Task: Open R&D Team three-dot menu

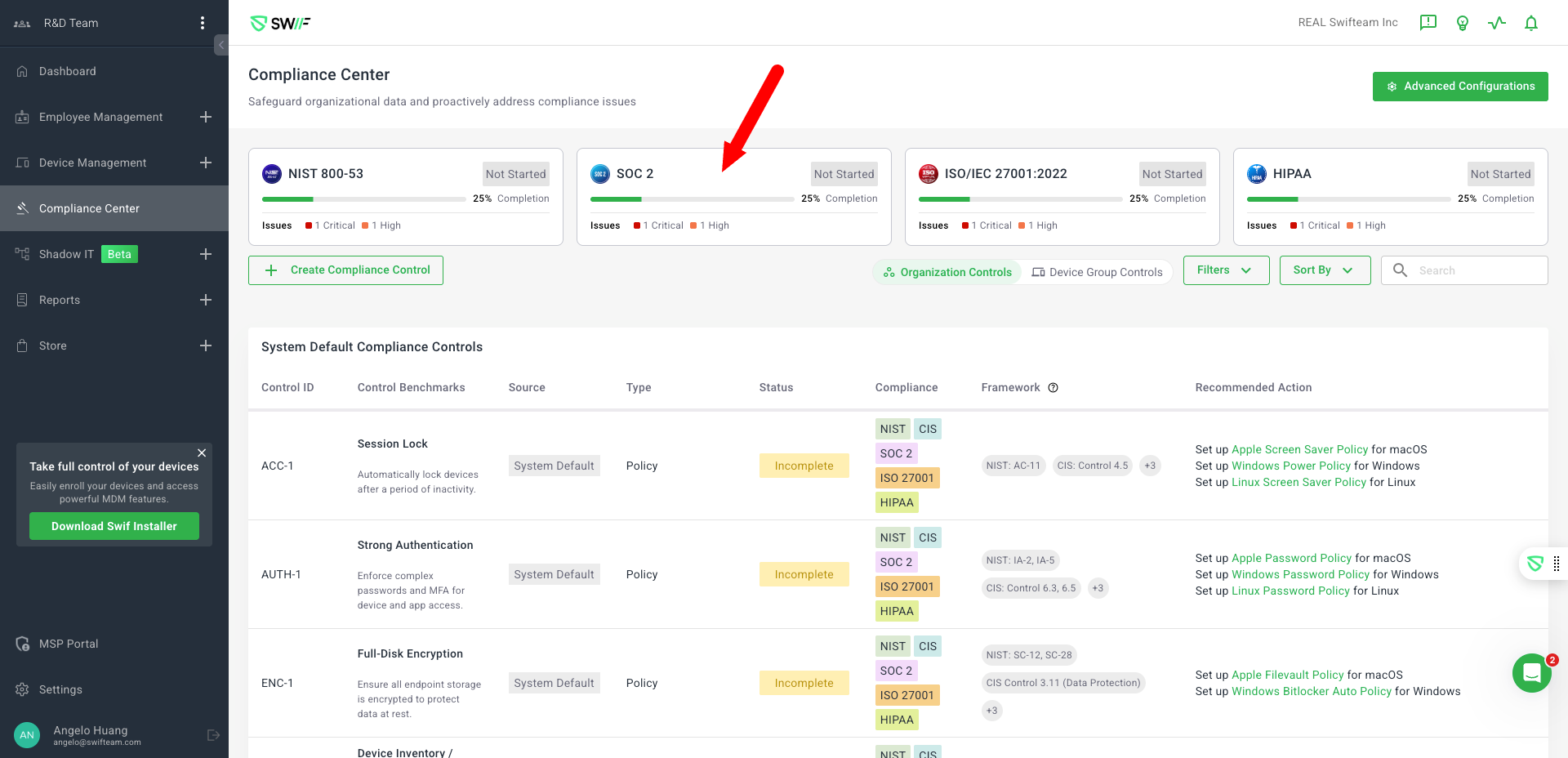Action: pyautogui.click(x=203, y=23)
